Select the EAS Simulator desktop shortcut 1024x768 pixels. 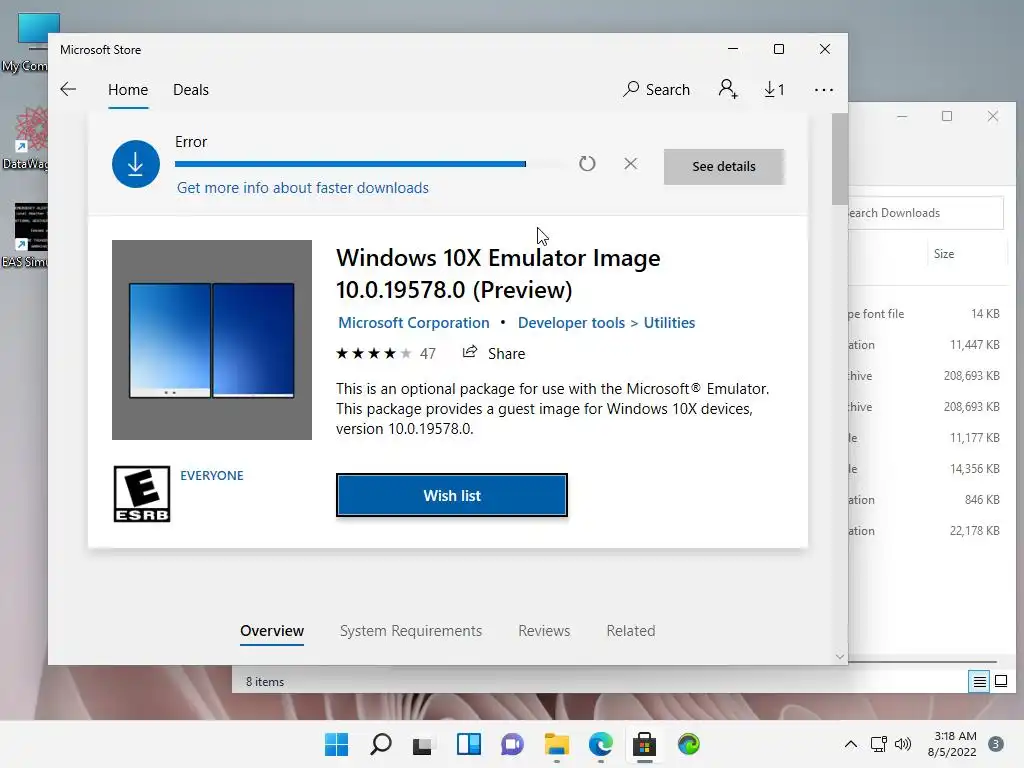[x=25, y=235]
